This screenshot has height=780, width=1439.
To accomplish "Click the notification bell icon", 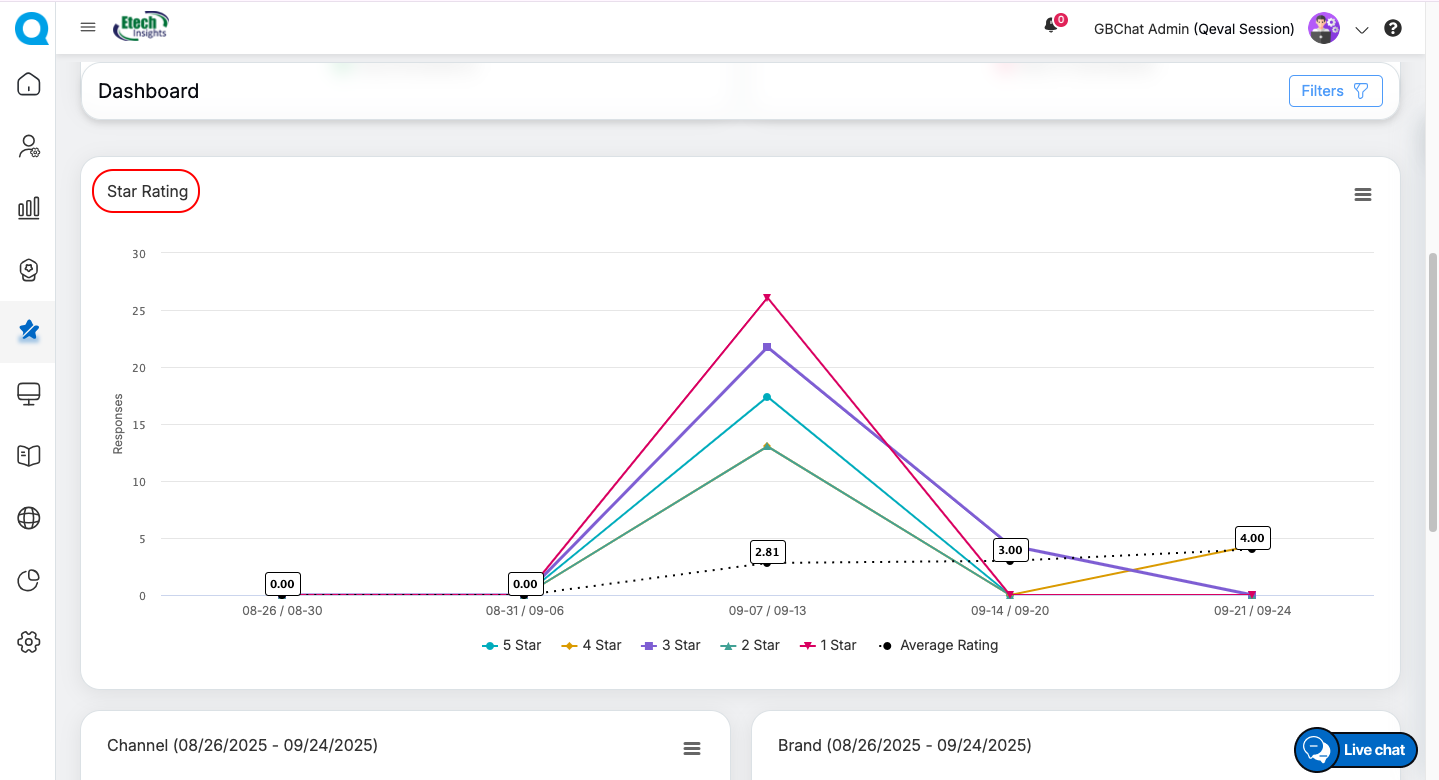I will pyautogui.click(x=1051, y=27).
